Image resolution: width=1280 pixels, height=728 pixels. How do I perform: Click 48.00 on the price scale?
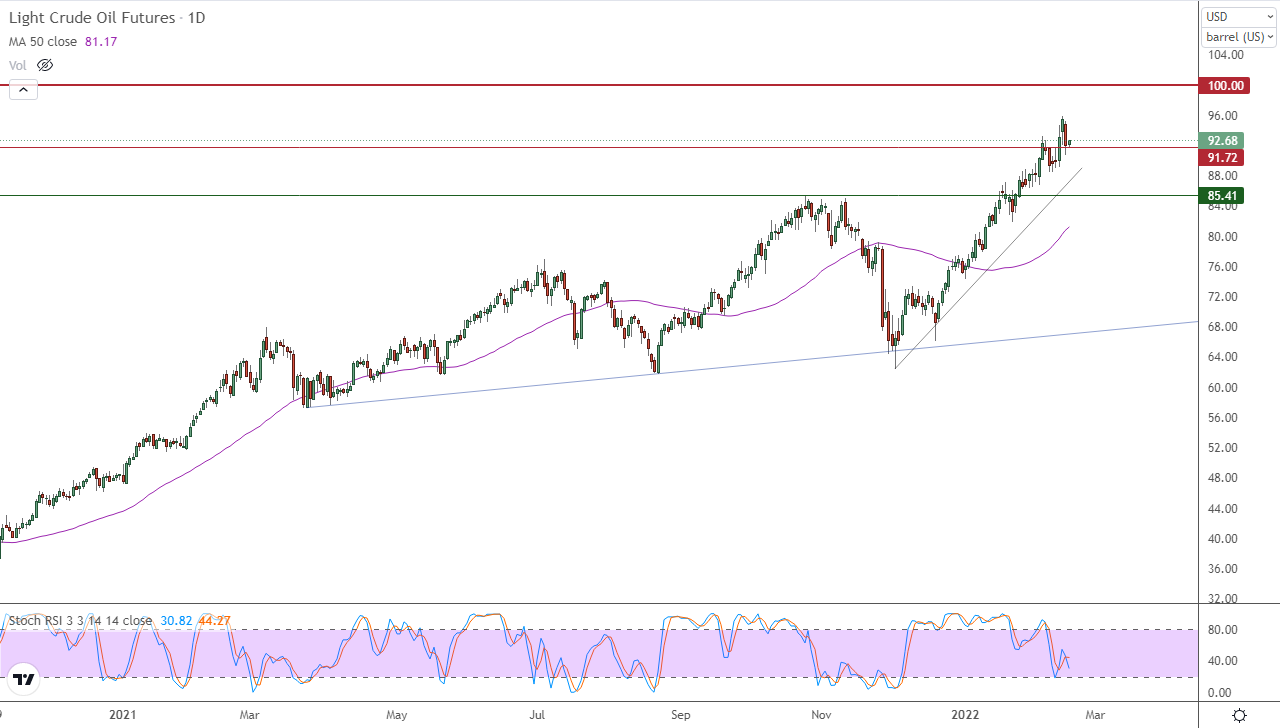1223,478
